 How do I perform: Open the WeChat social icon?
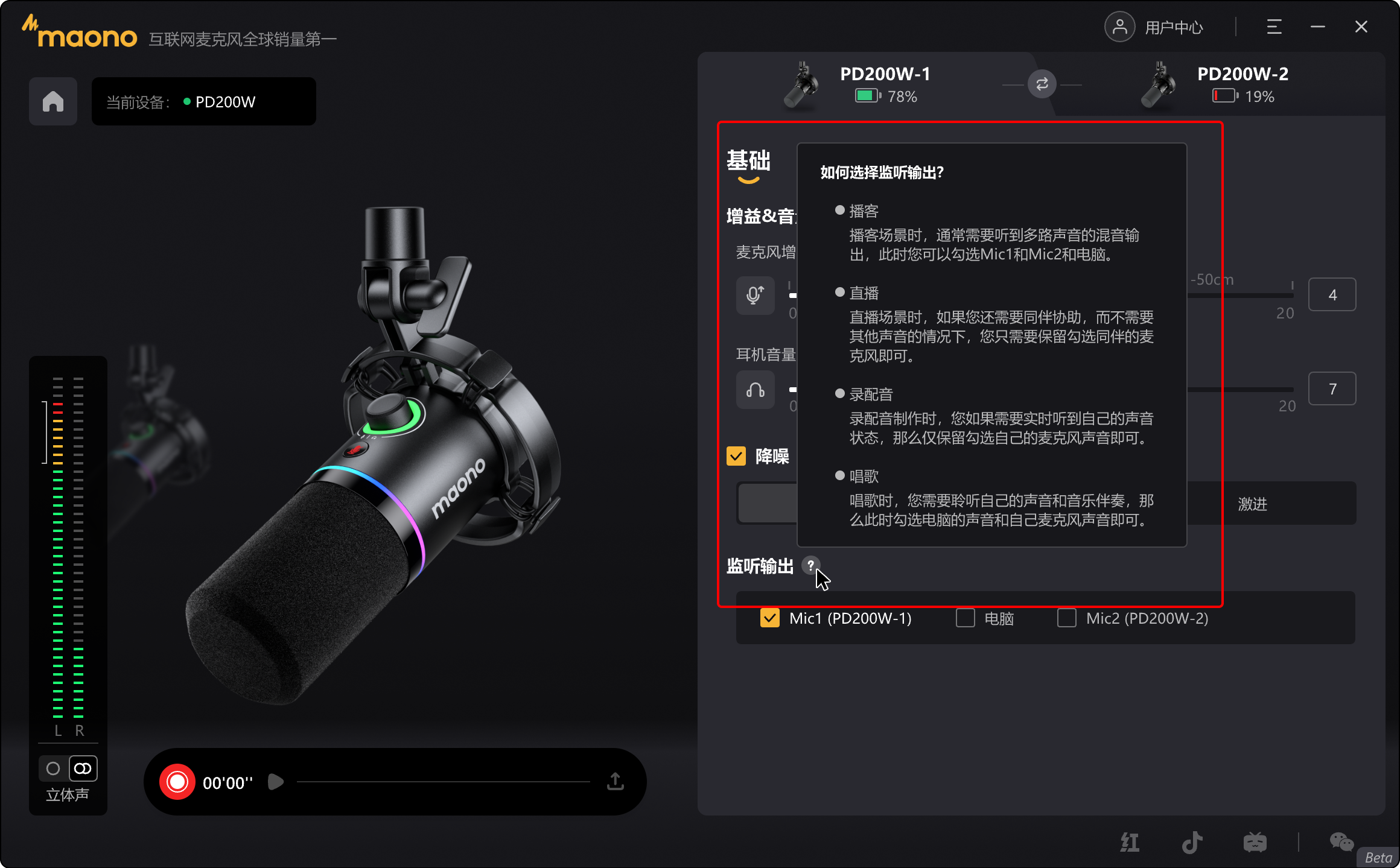point(1341,842)
